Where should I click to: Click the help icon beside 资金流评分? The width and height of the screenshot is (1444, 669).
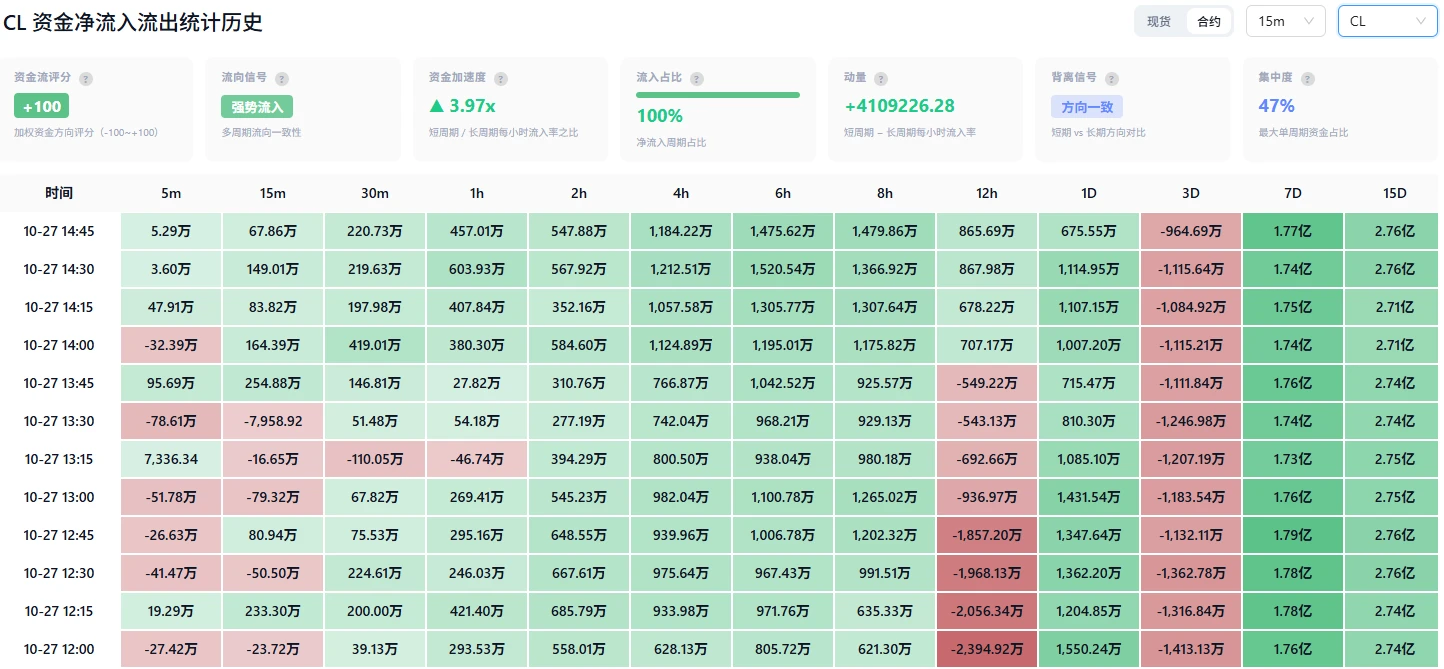coord(86,78)
